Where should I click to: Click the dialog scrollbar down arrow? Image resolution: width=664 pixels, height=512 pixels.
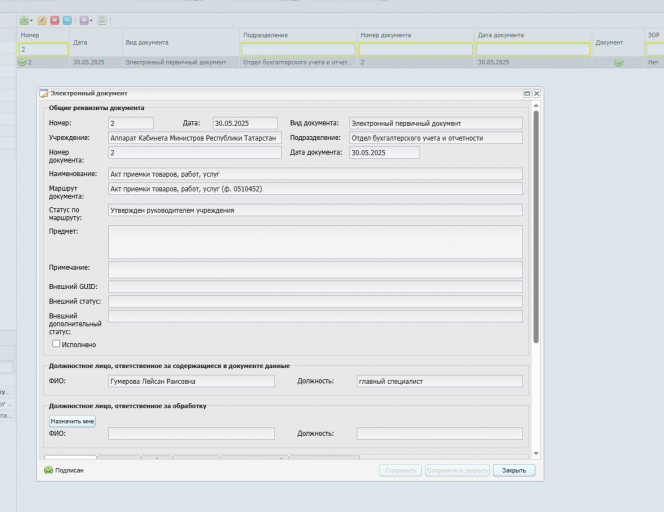click(536, 454)
